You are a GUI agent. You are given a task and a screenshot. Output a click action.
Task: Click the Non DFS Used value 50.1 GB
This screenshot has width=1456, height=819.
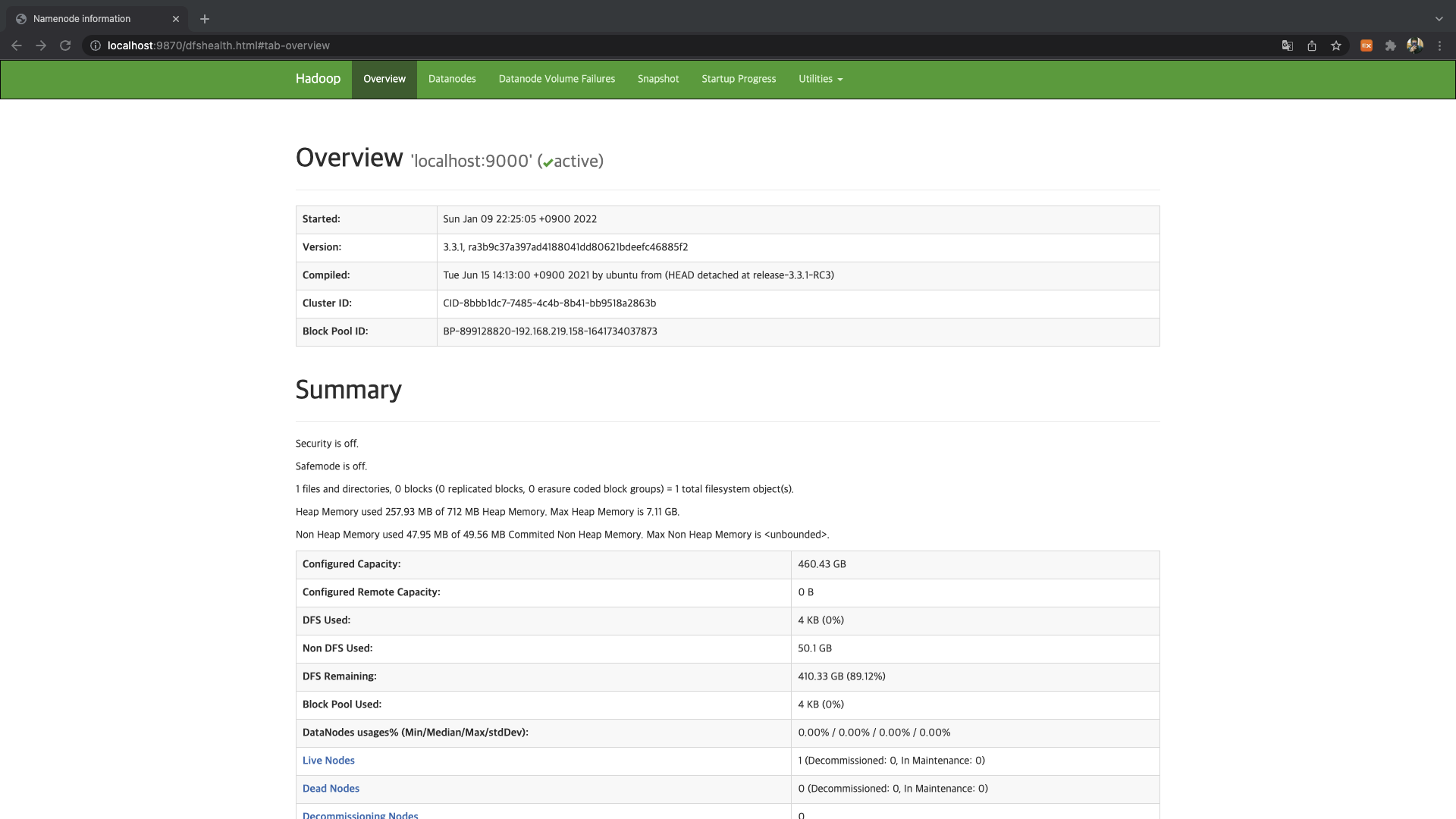815,648
